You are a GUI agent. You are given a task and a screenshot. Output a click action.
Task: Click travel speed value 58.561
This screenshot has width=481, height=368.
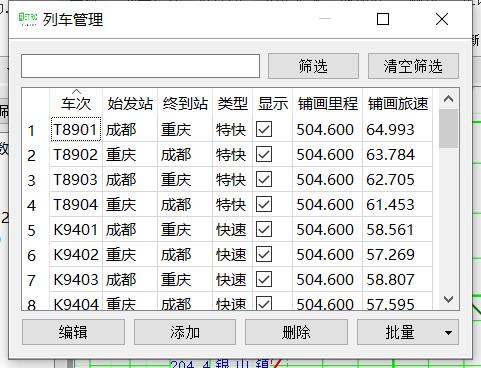(x=390, y=229)
